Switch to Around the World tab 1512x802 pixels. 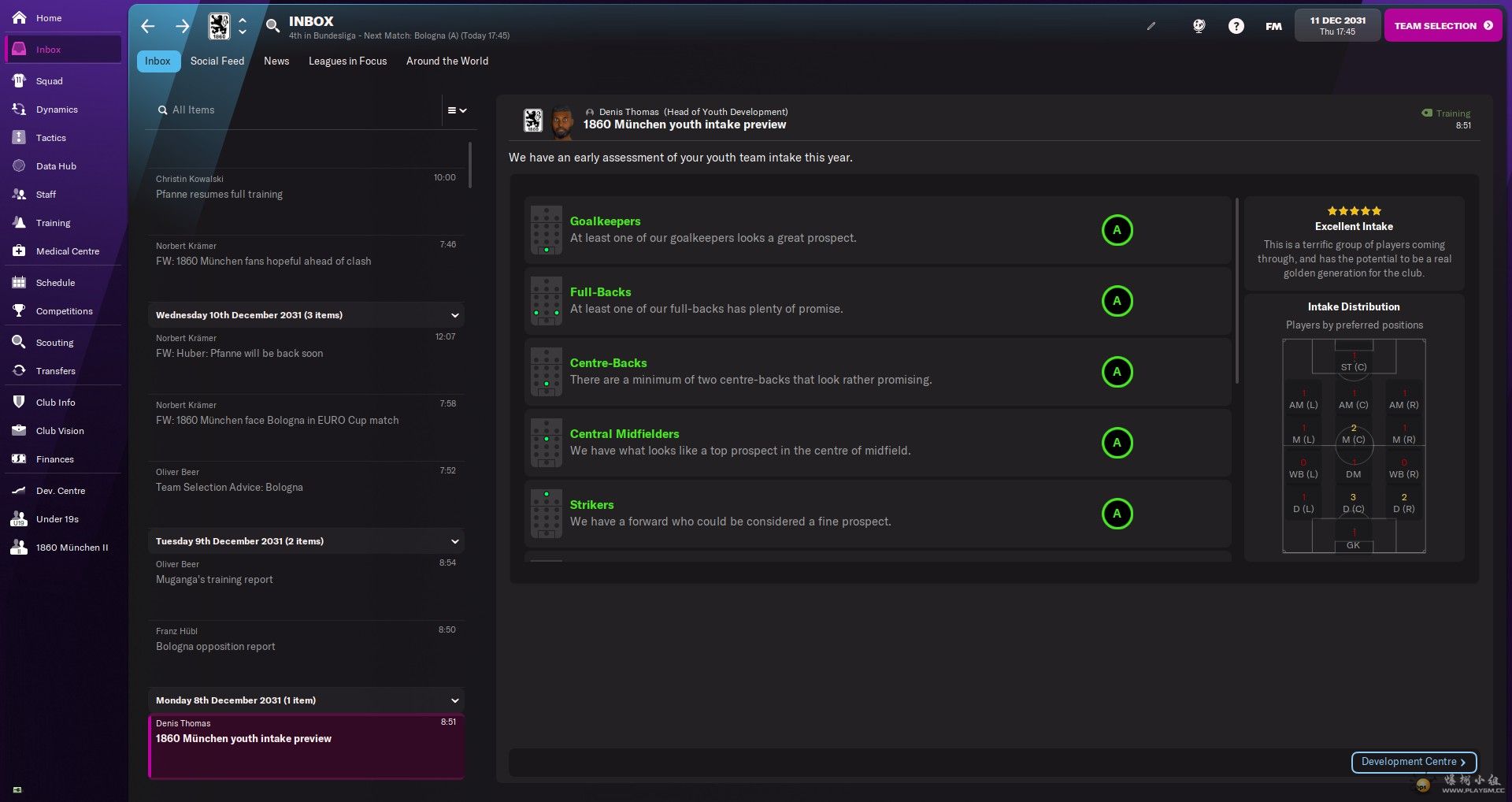click(x=447, y=61)
